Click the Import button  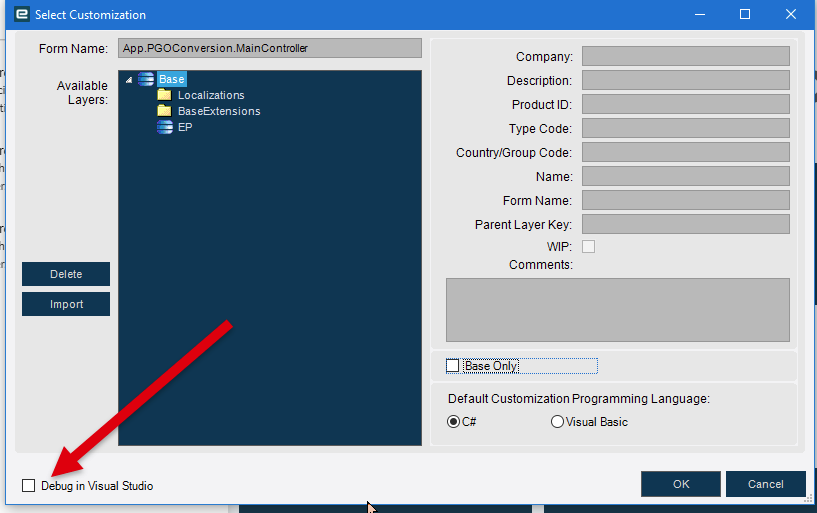pyautogui.click(x=66, y=304)
